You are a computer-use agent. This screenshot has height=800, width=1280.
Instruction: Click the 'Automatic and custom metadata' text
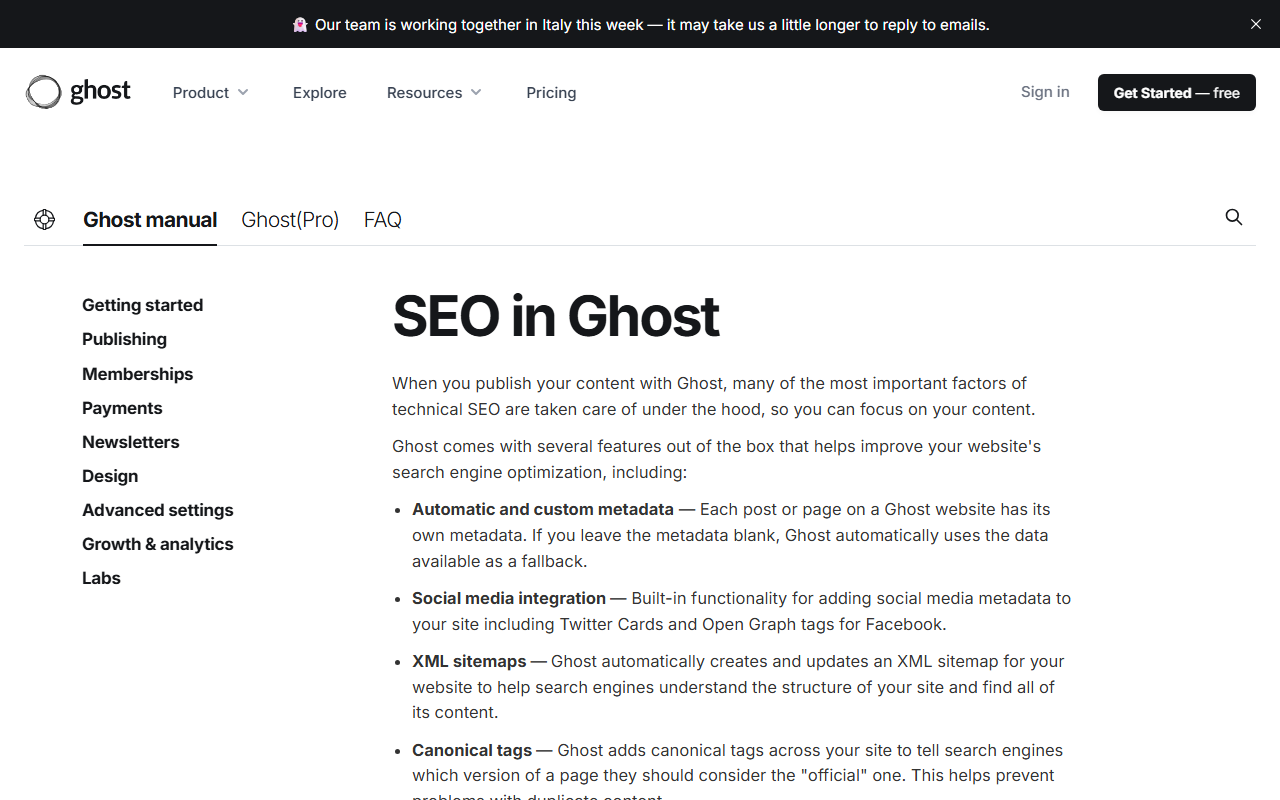pyautogui.click(x=543, y=509)
